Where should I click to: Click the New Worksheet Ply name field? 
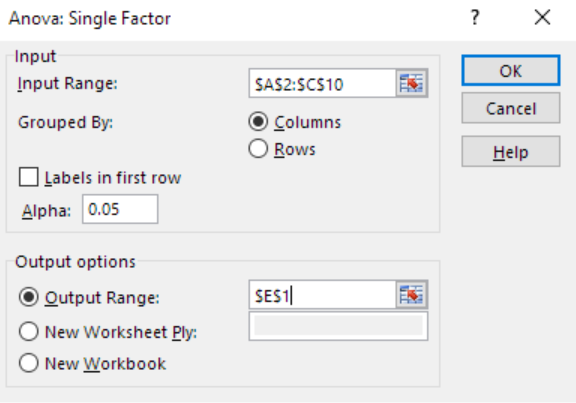click(338, 326)
